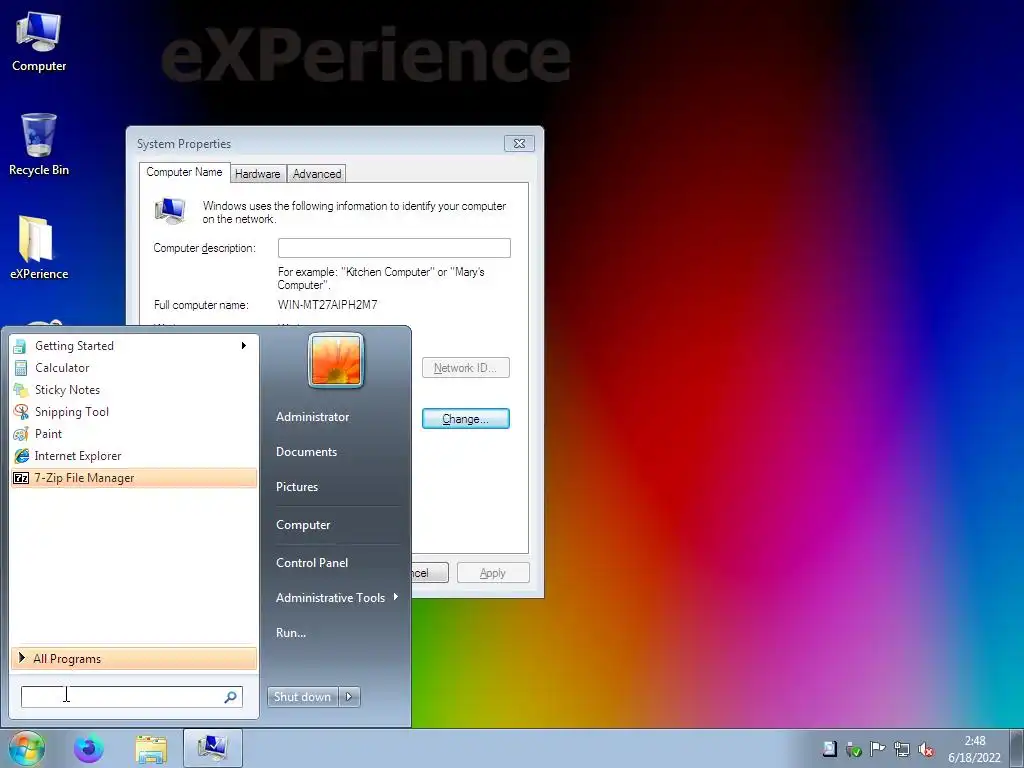Viewport: 1024px width, 768px height.
Task: Open Documents from Start menu
Action: (x=306, y=452)
